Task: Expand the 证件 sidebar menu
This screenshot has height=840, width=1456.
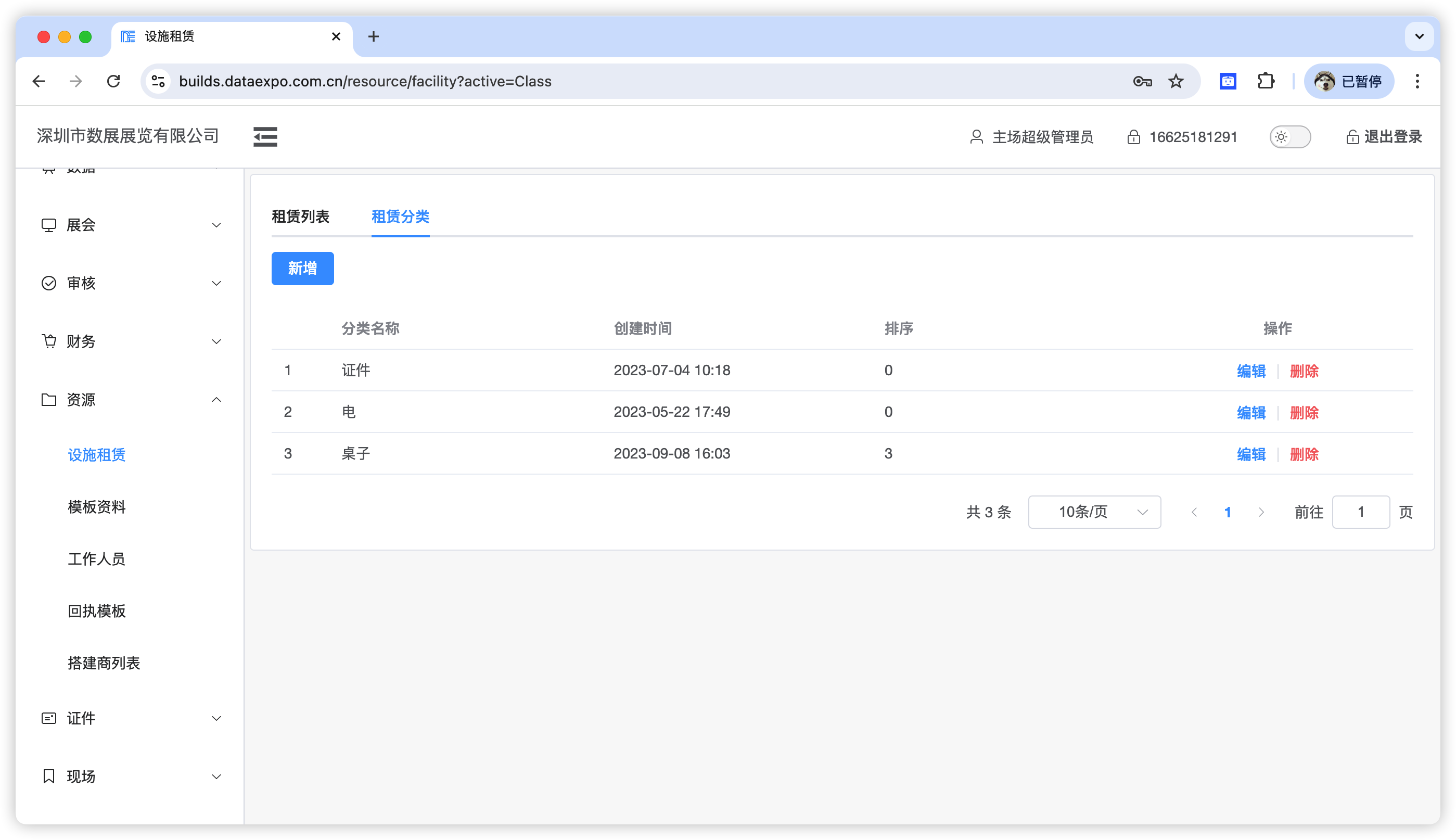Action: (130, 718)
